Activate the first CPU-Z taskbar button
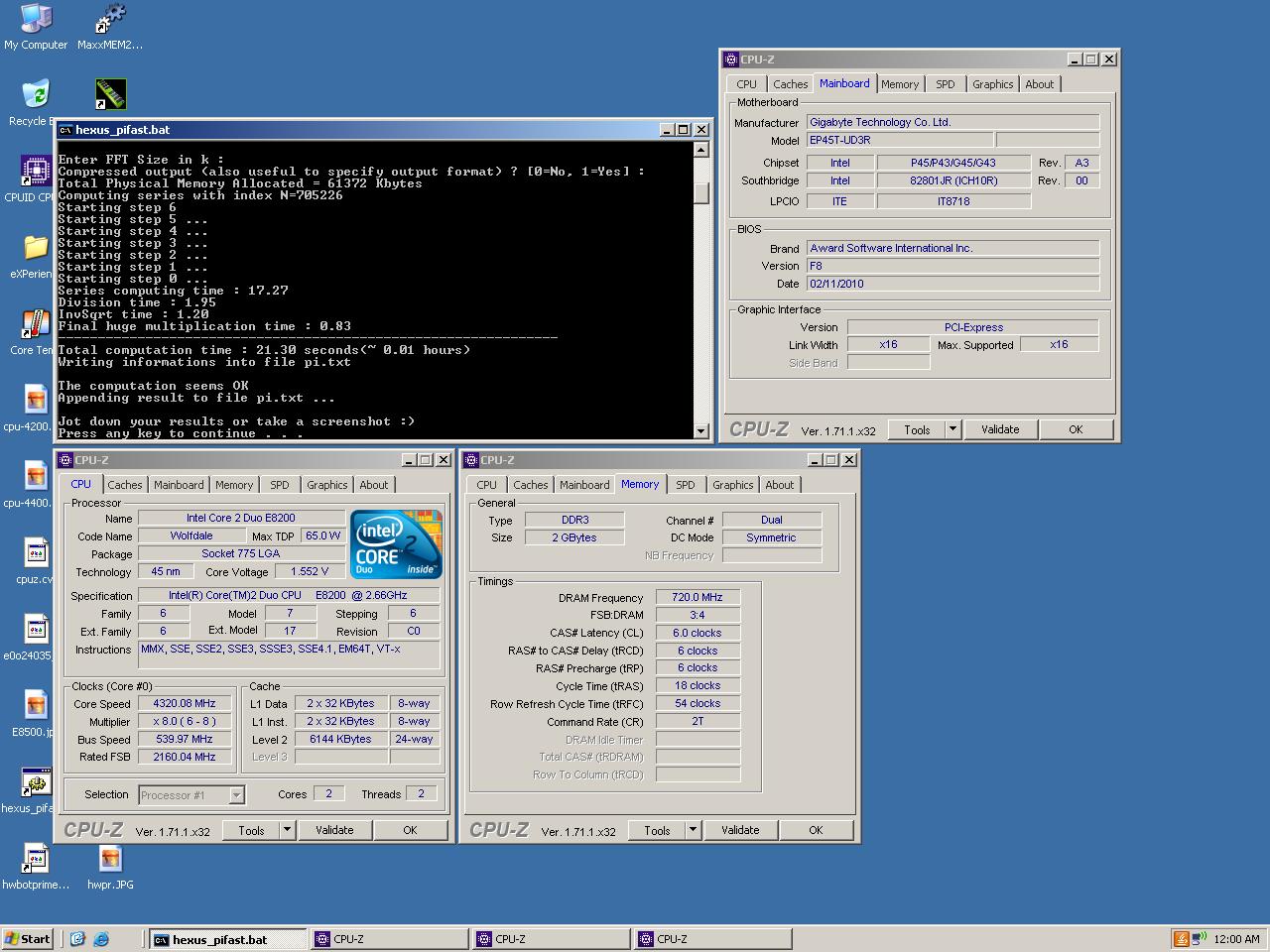The image size is (1270, 952). click(x=390, y=939)
